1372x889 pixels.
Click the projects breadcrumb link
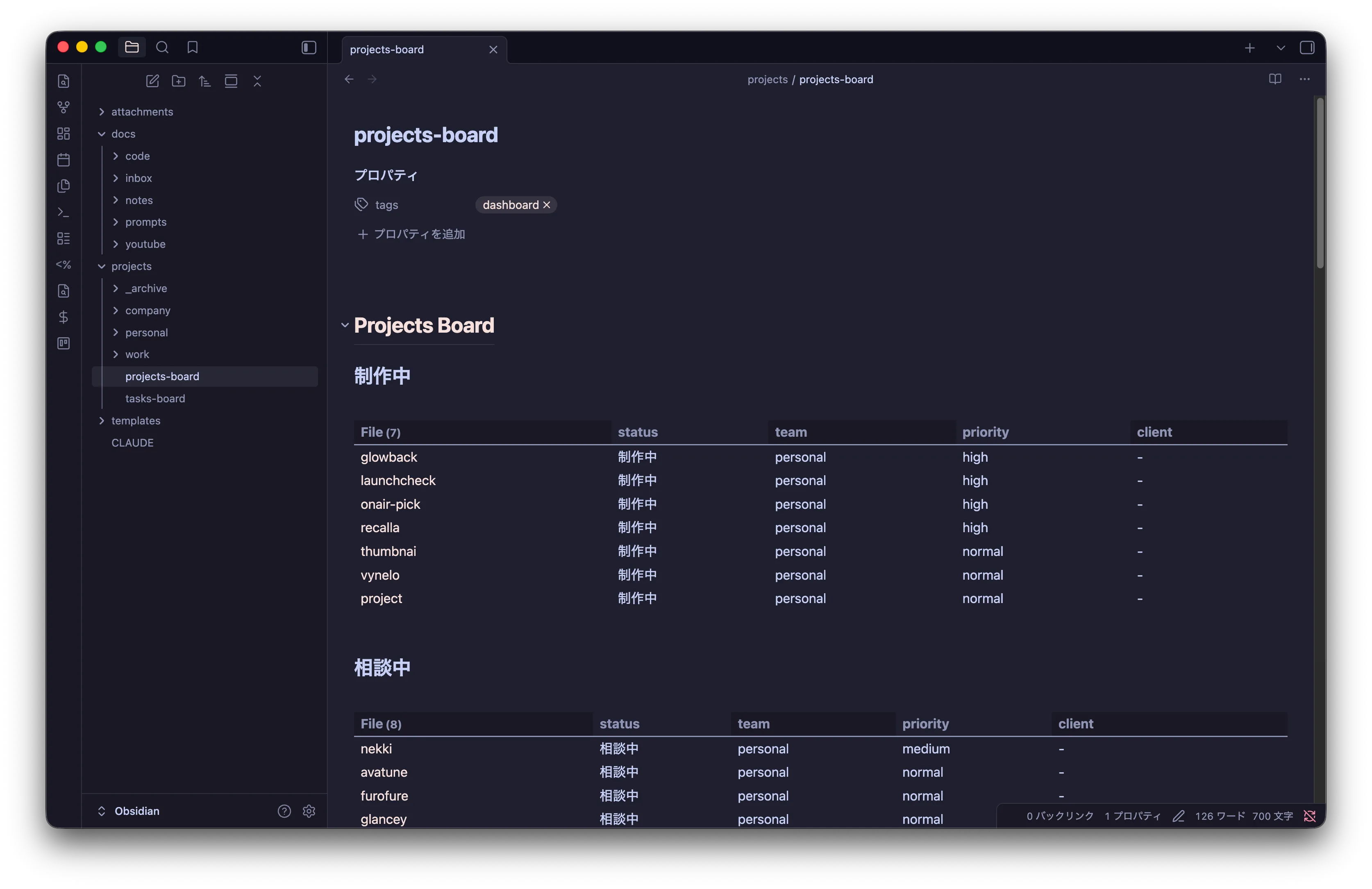click(767, 79)
